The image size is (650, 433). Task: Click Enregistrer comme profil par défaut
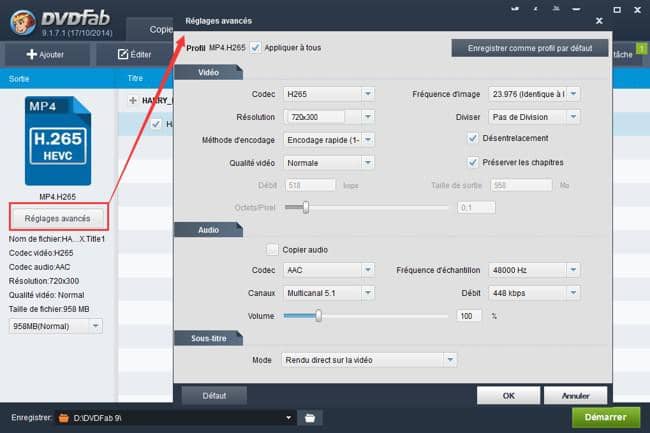(x=530, y=48)
